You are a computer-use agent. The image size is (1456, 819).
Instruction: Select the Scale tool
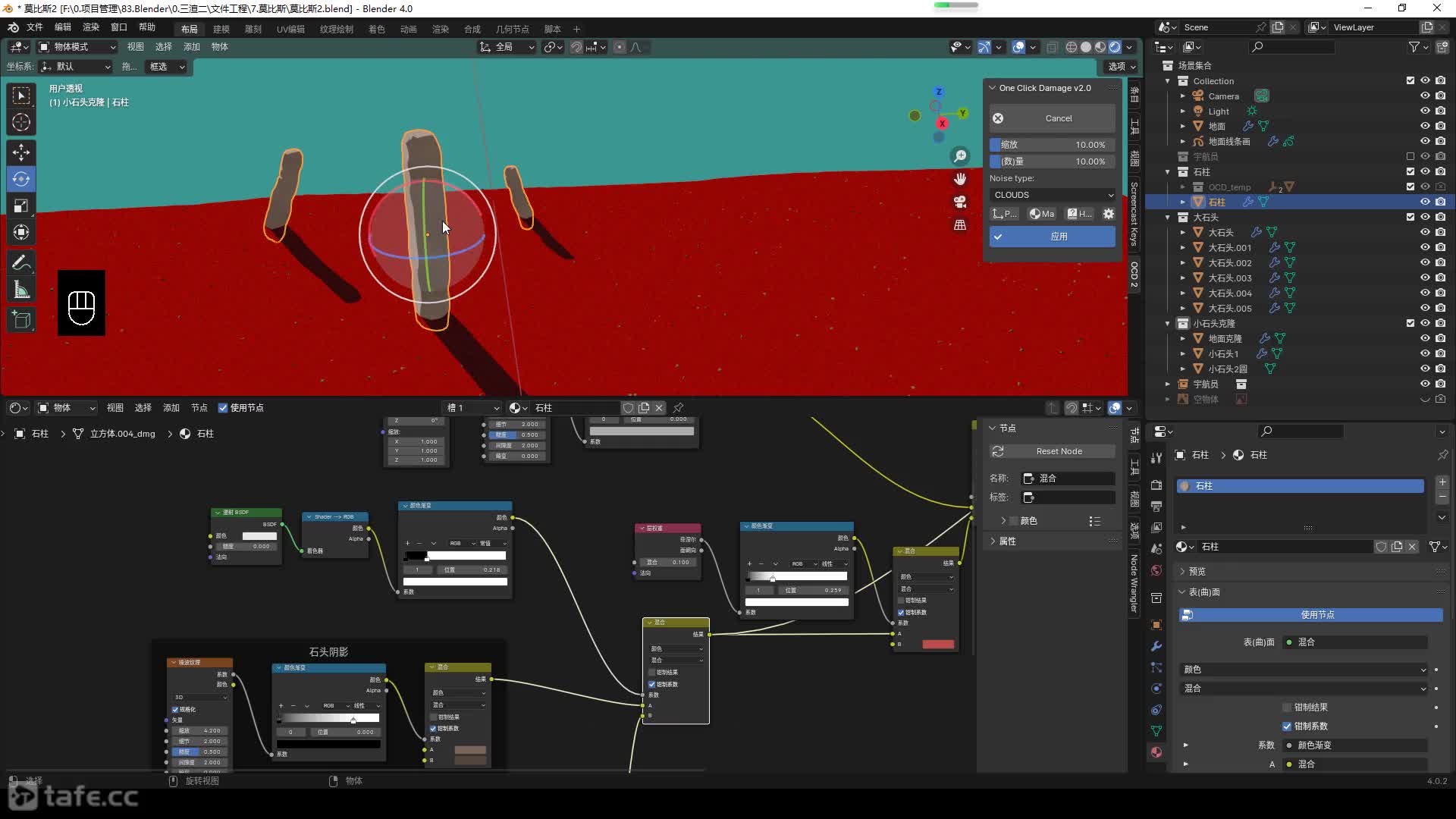(x=21, y=206)
